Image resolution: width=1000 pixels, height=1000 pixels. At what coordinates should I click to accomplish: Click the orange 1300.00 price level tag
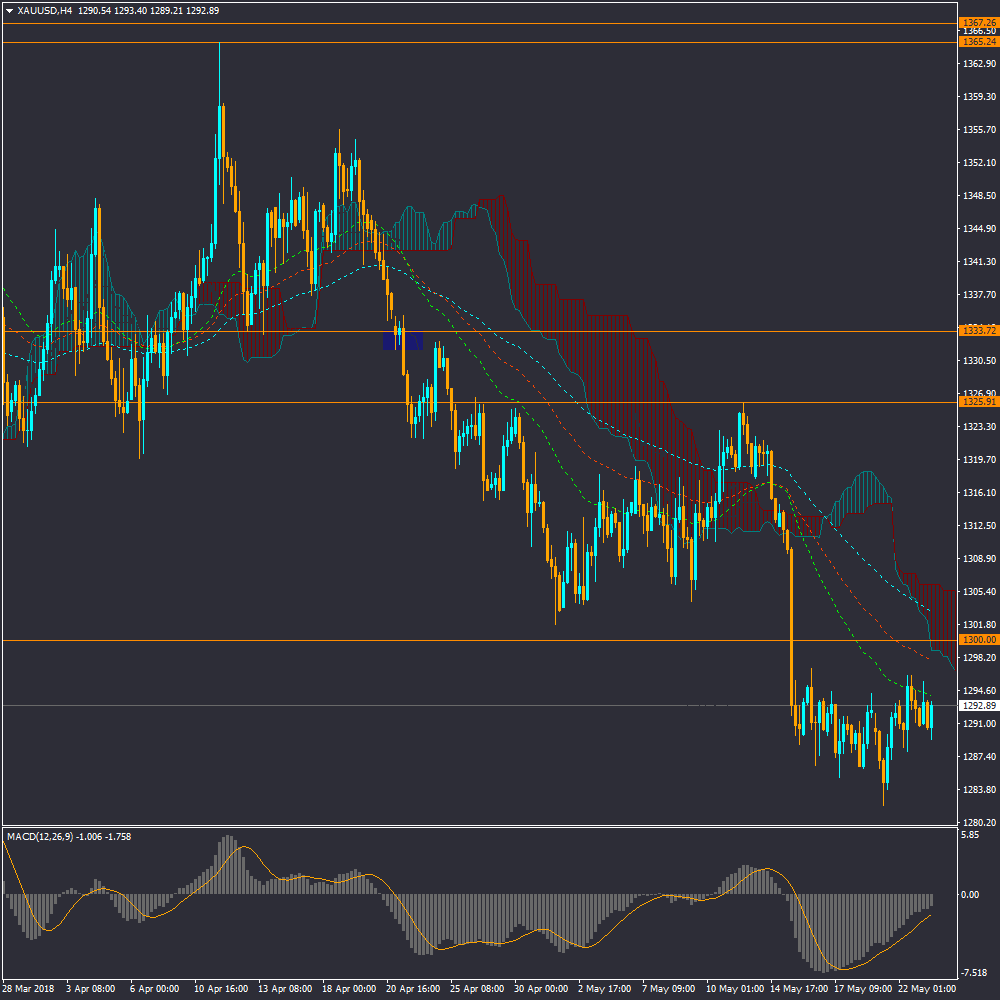coord(978,640)
